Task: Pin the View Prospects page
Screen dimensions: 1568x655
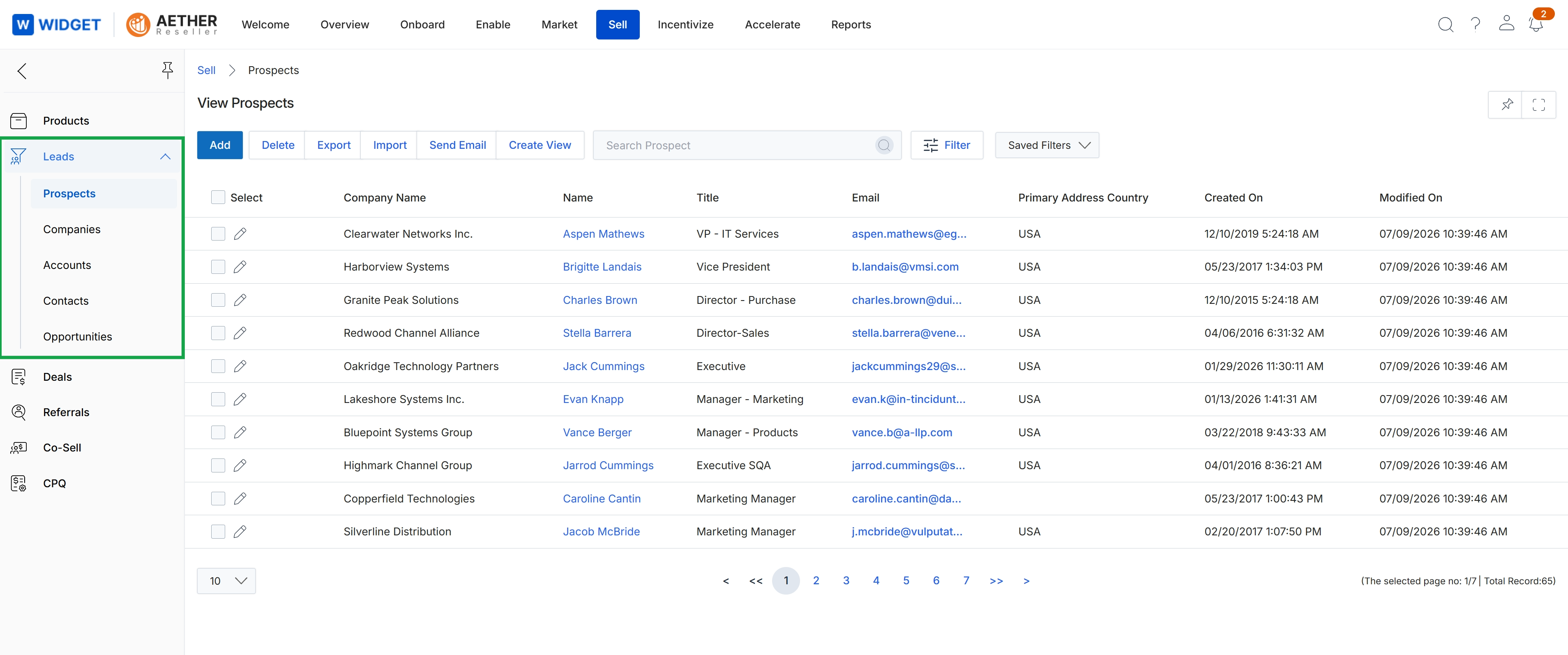Action: 1506,105
